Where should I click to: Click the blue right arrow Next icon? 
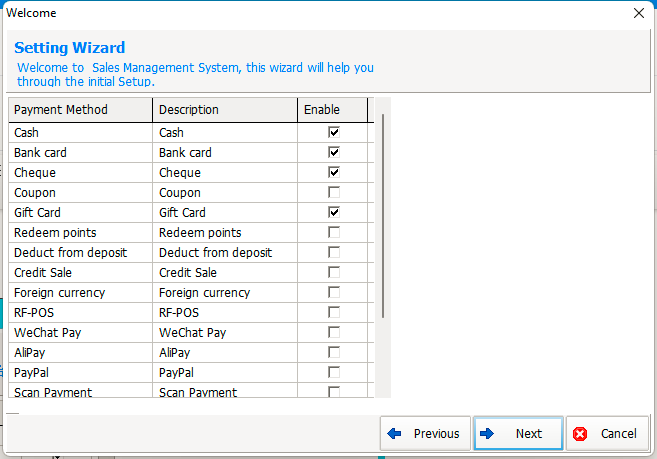tap(487, 433)
